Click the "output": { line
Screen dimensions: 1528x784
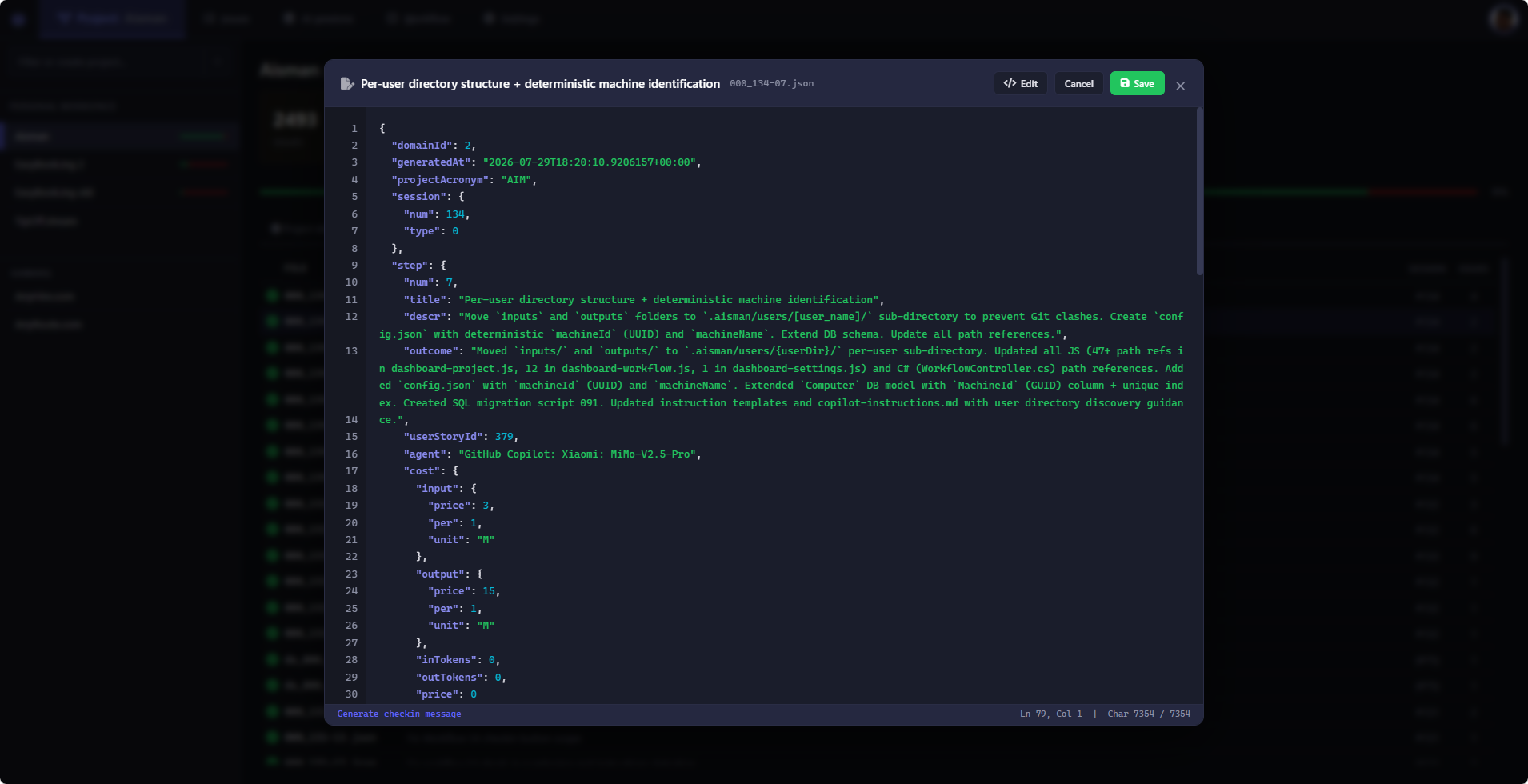449,574
